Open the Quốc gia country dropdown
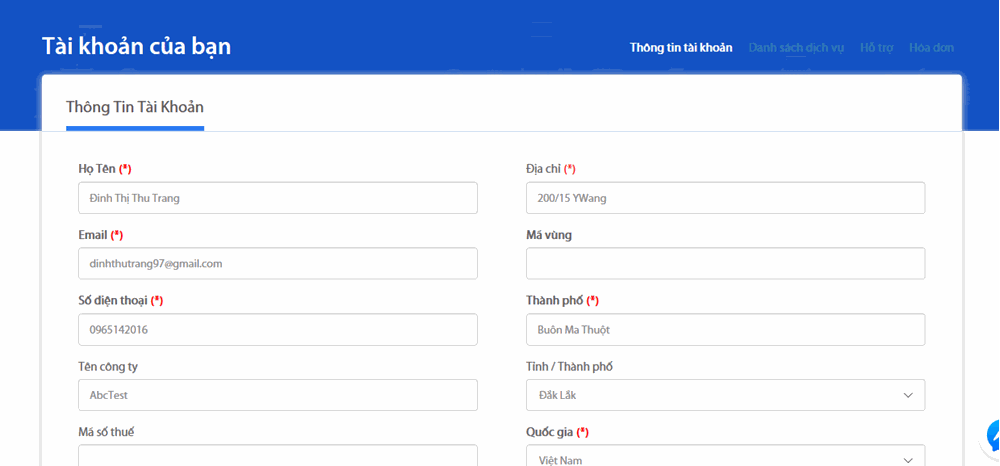This screenshot has height=466, width=1000. (724, 458)
